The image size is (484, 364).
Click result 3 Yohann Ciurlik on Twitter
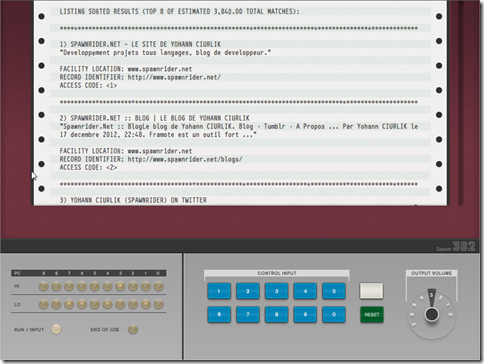pyautogui.click(x=133, y=200)
